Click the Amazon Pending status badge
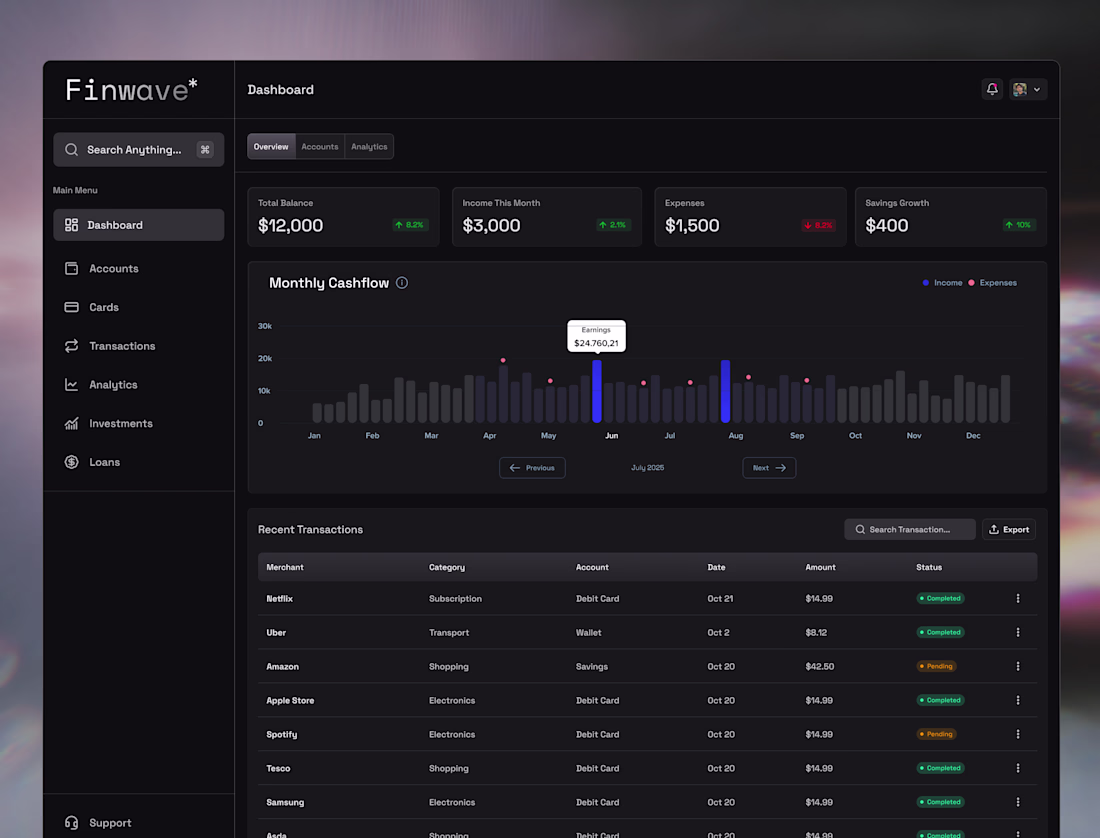 coord(937,666)
